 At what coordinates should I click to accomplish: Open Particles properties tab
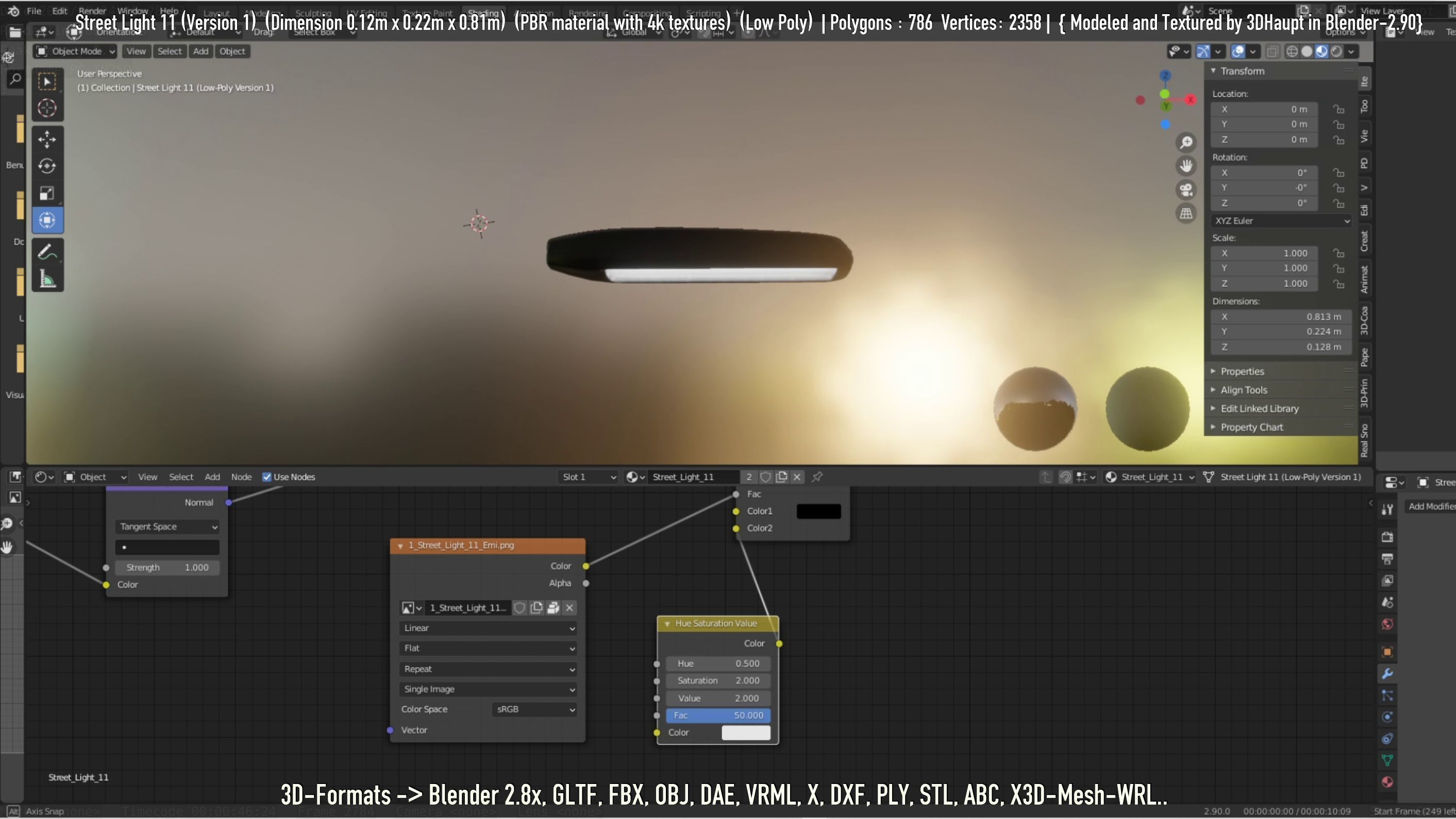[1387, 696]
